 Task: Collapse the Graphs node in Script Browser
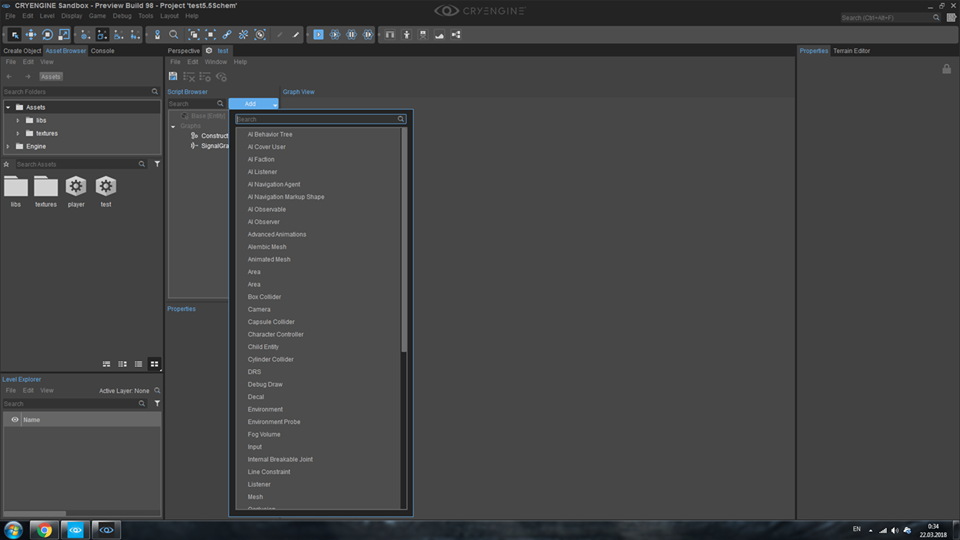coord(173,127)
